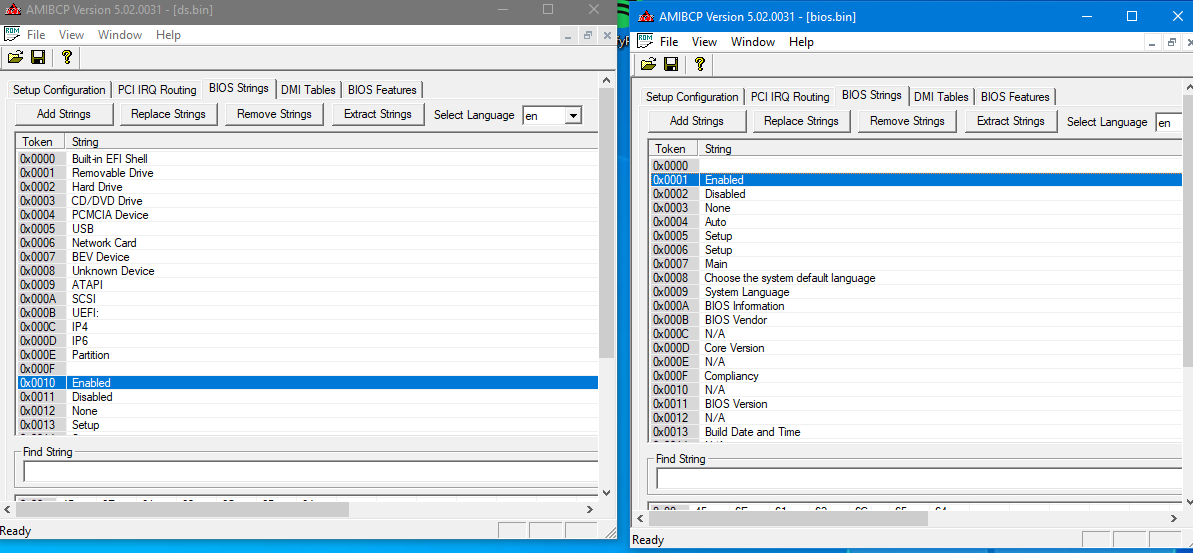
Task: Open File menu in bios.bin window
Action: point(669,42)
